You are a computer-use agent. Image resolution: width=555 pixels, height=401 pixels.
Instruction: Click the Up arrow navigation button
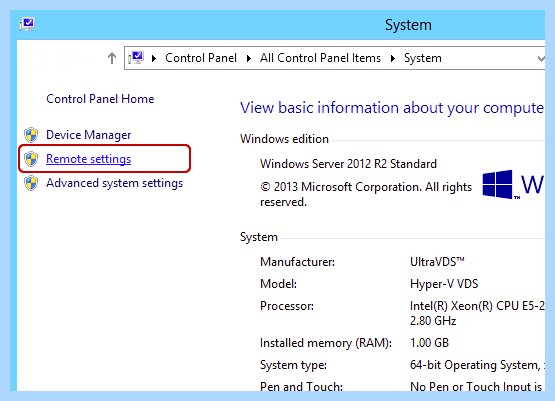[112, 58]
